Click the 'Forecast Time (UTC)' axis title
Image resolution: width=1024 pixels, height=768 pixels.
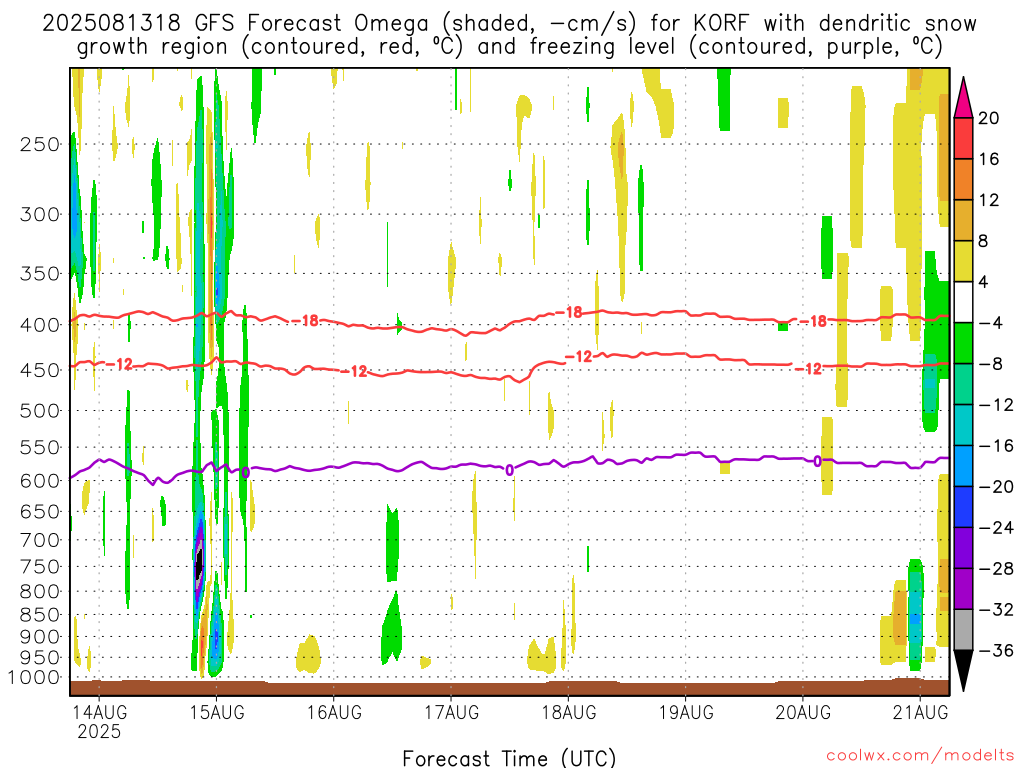click(509, 758)
